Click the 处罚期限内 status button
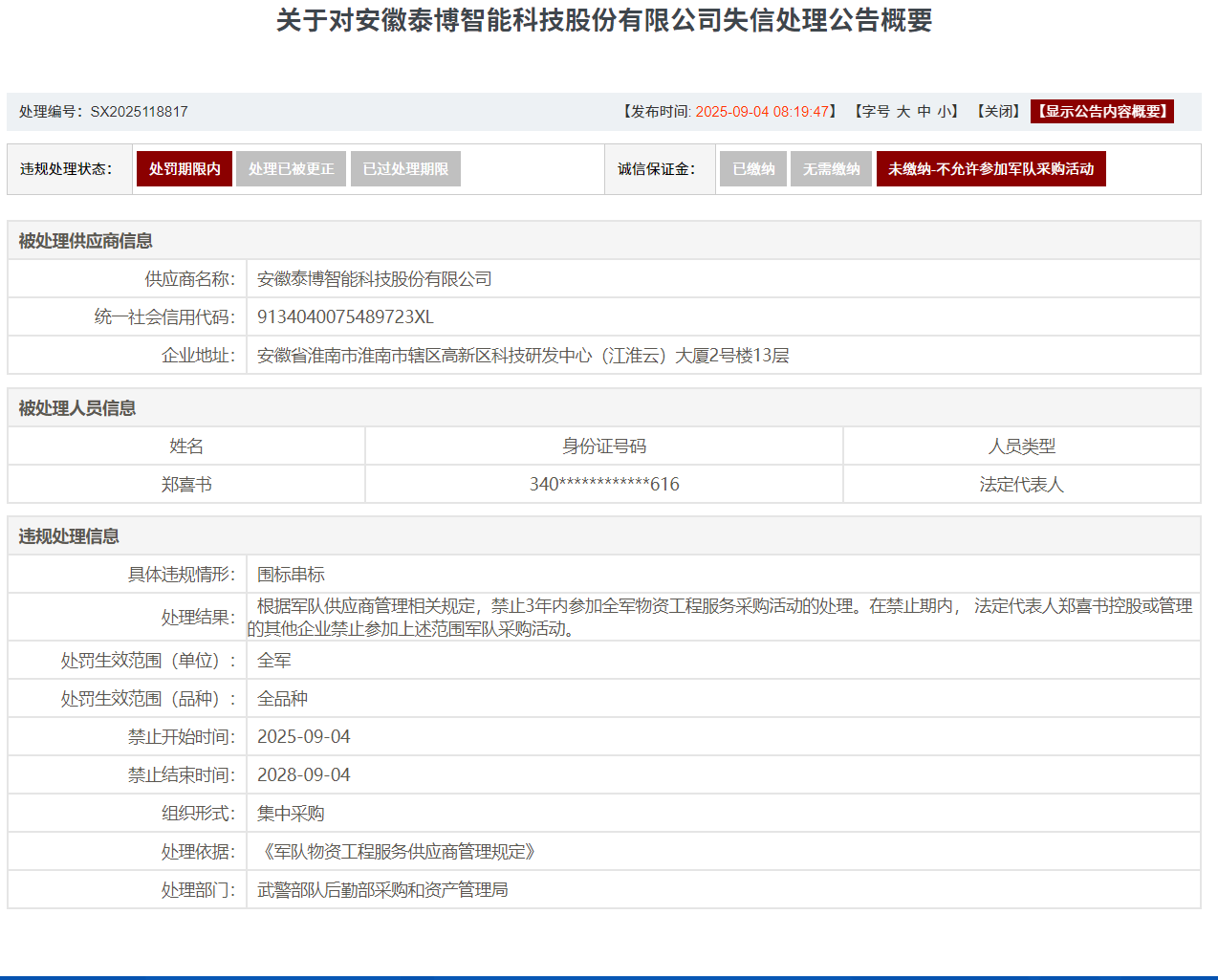 point(185,169)
